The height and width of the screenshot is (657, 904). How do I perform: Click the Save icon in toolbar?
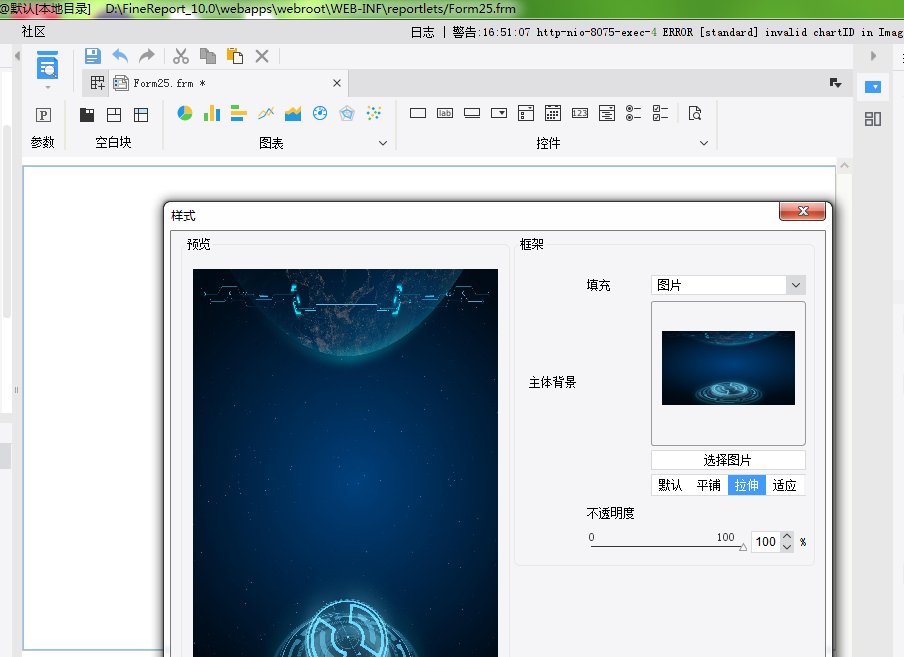[x=92, y=56]
